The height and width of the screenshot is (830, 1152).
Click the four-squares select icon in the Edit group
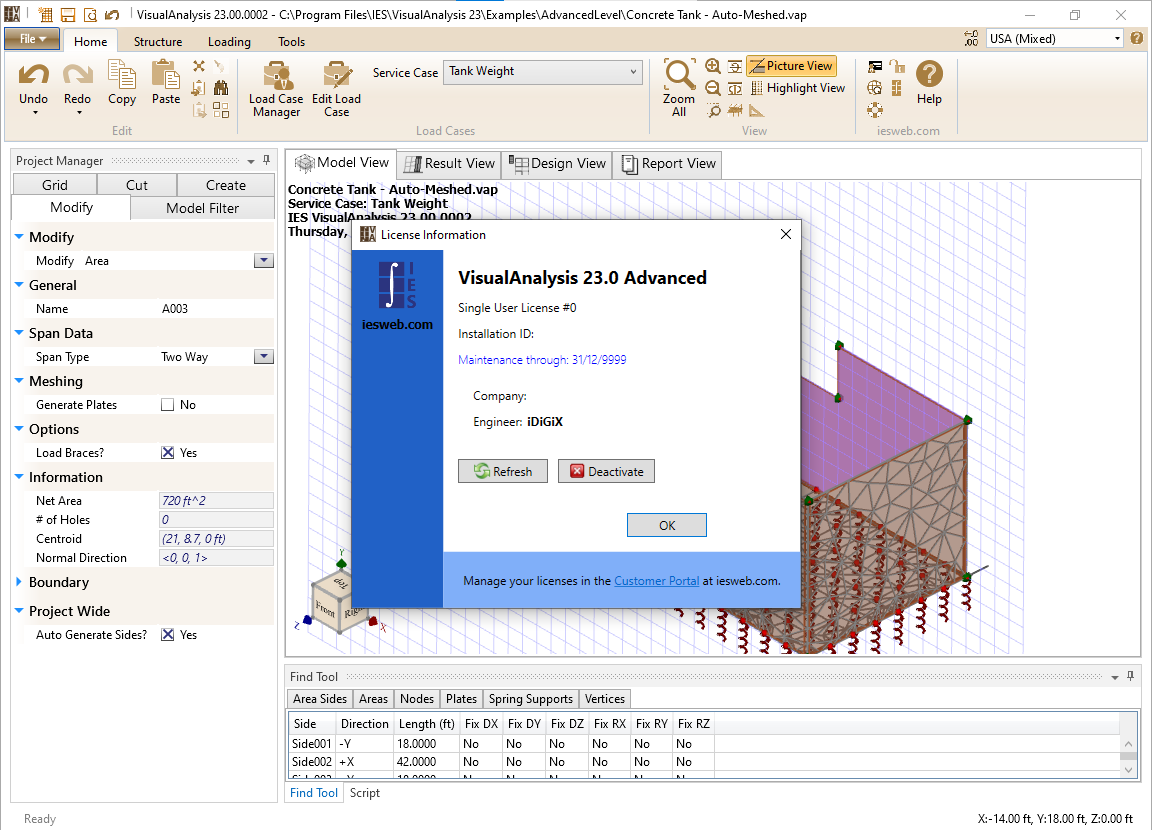tap(220, 110)
